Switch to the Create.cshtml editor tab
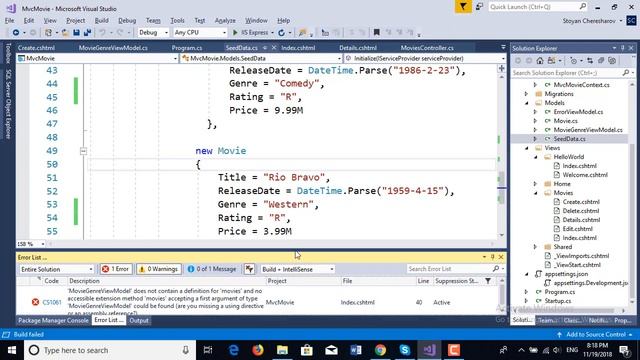The height and width of the screenshot is (360, 640). (x=36, y=48)
